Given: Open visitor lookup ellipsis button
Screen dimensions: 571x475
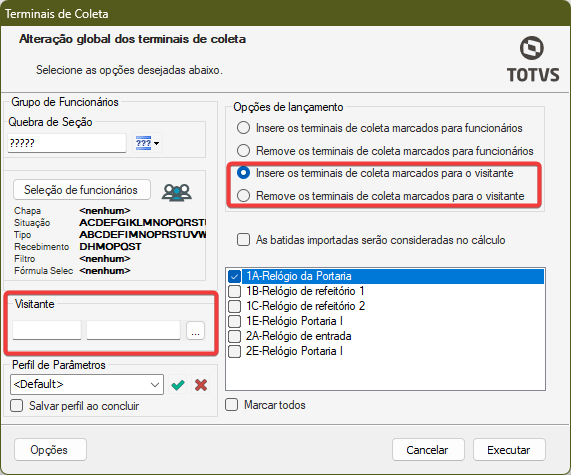Looking at the screenshot, I should click(196, 331).
